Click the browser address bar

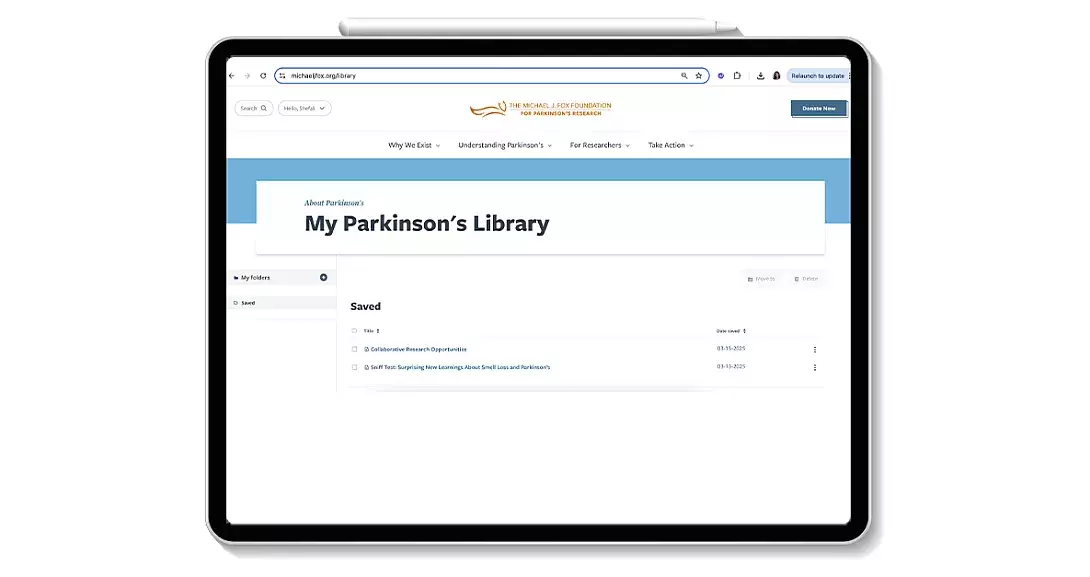[480, 76]
